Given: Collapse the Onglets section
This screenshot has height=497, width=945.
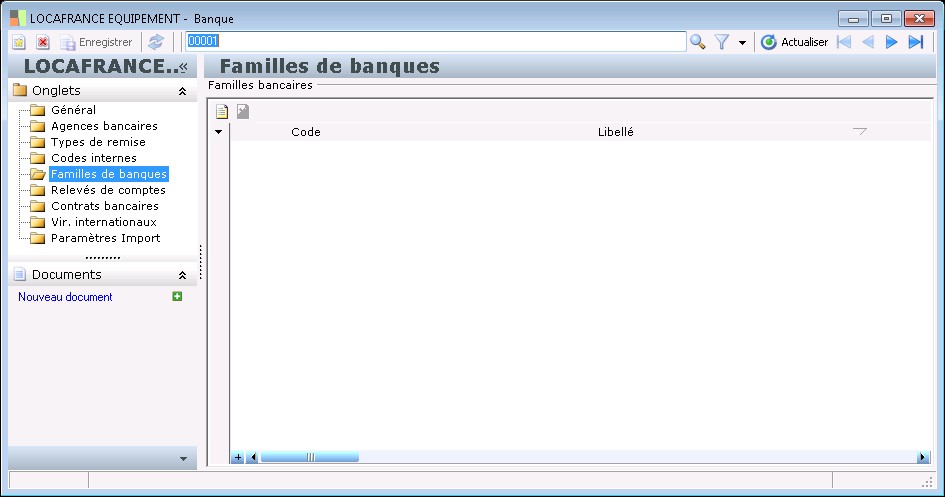Looking at the screenshot, I should (182, 92).
